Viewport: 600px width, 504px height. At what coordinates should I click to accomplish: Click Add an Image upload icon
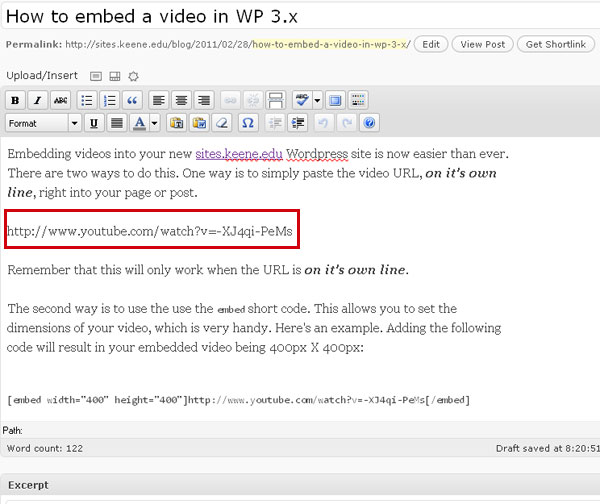pyautogui.click(x=96, y=77)
